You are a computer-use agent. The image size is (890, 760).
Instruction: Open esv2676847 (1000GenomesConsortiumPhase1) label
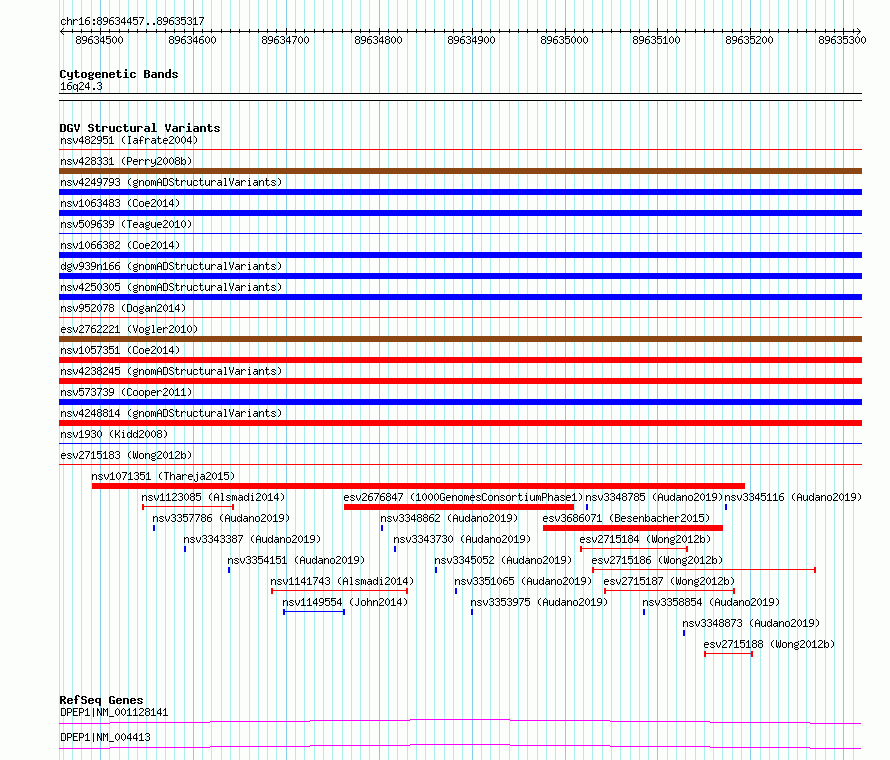click(463, 497)
